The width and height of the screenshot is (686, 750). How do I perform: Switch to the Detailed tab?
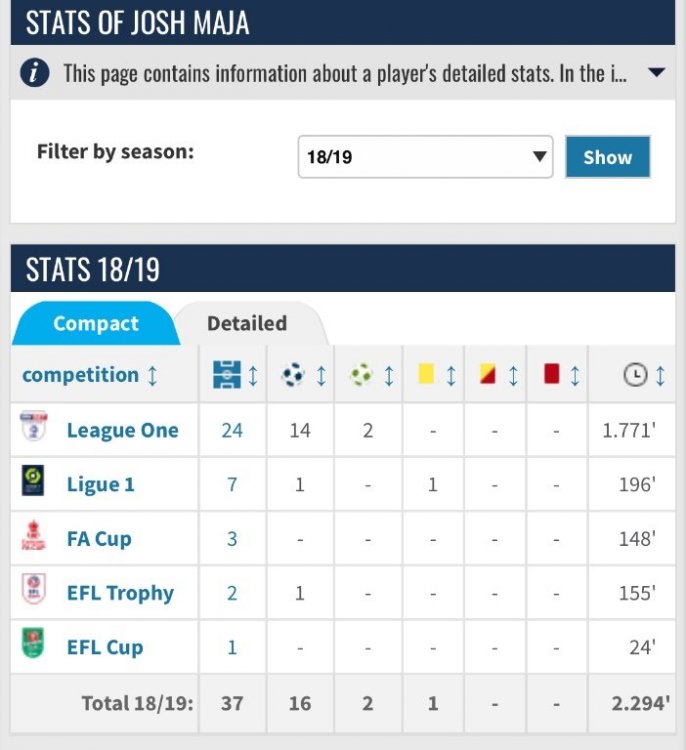pyautogui.click(x=246, y=323)
